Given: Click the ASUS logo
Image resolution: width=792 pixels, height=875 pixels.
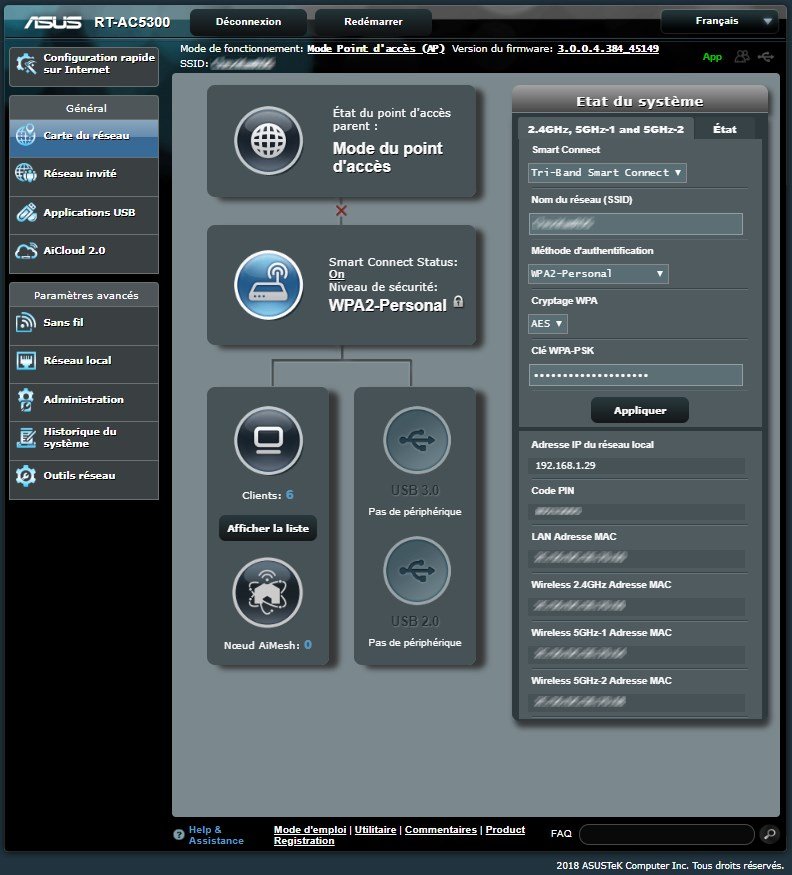Looking at the screenshot, I should click(x=52, y=22).
